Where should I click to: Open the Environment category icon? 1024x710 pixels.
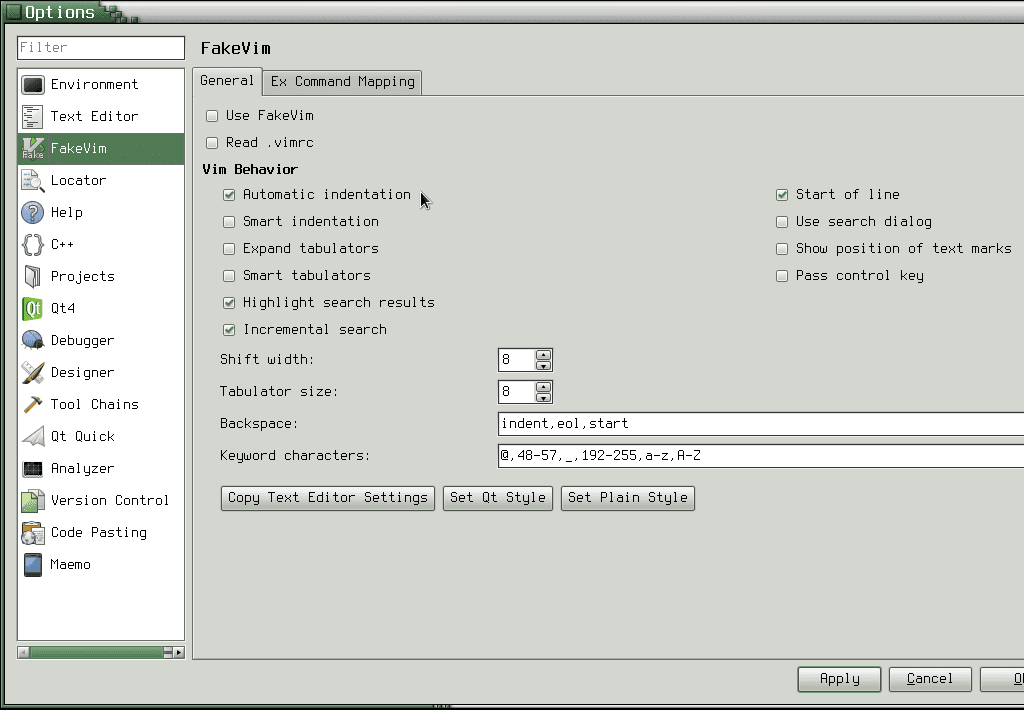point(33,85)
